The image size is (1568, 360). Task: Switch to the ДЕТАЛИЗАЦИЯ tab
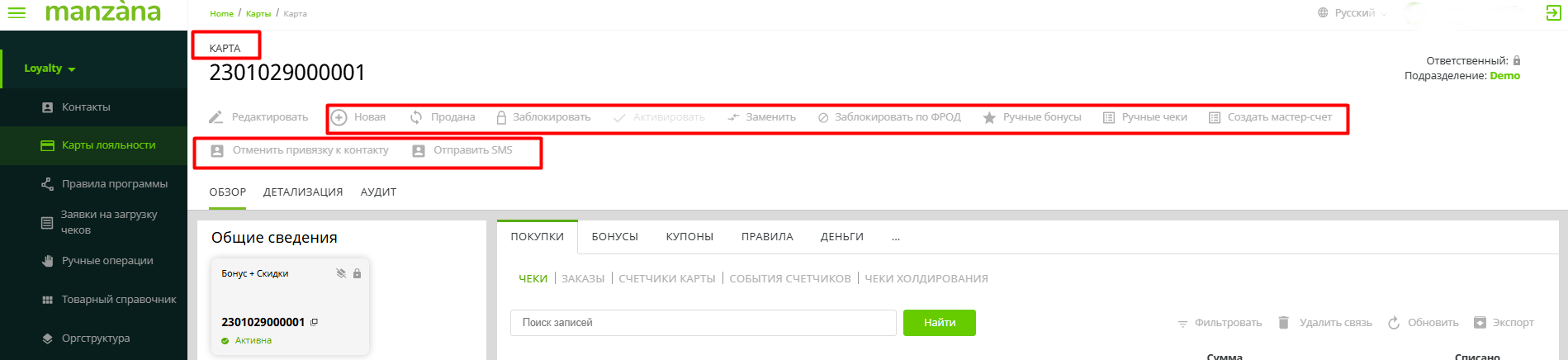(x=303, y=192)
